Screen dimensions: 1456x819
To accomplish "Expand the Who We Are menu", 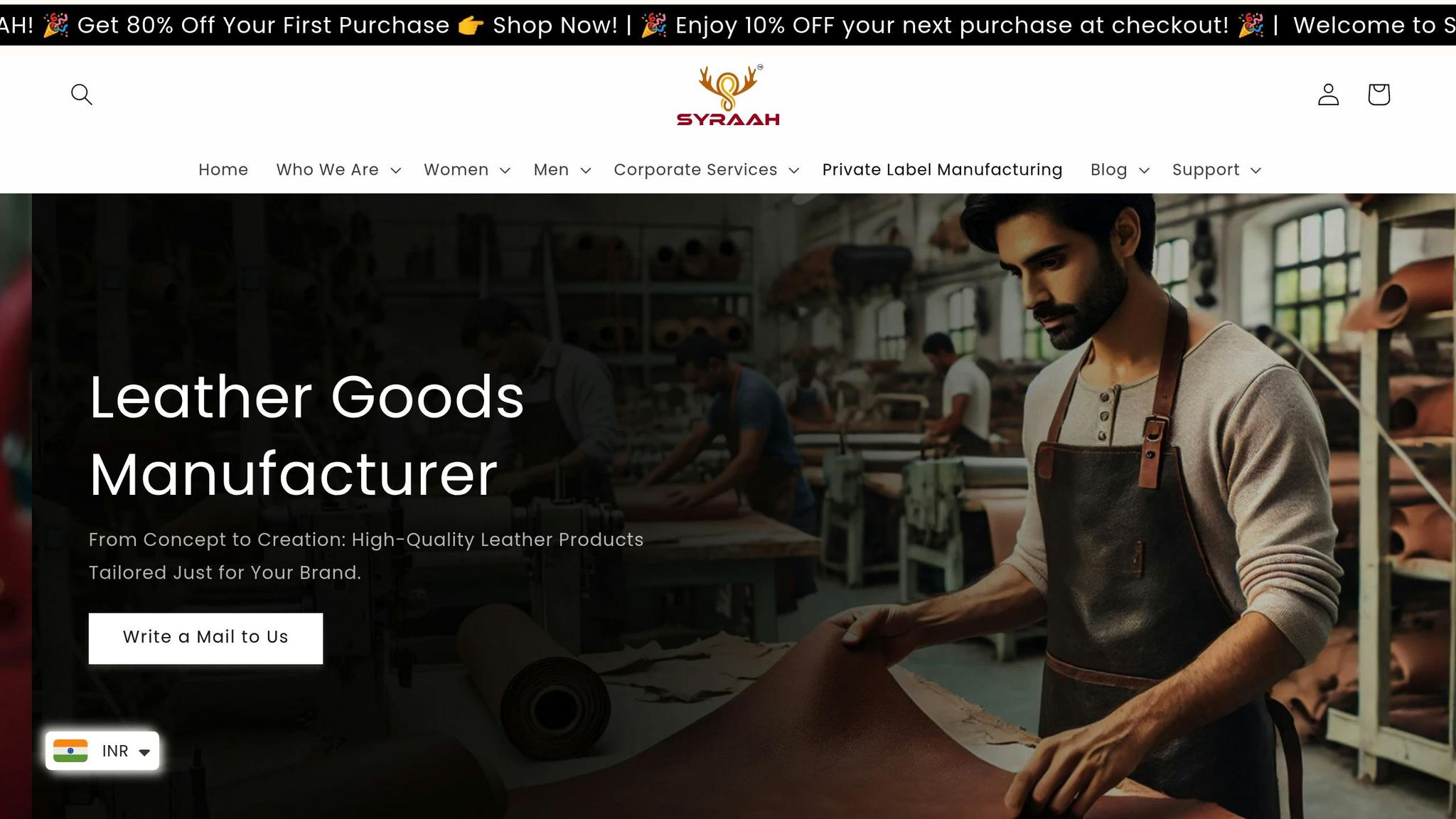I will tap(339, 170).
